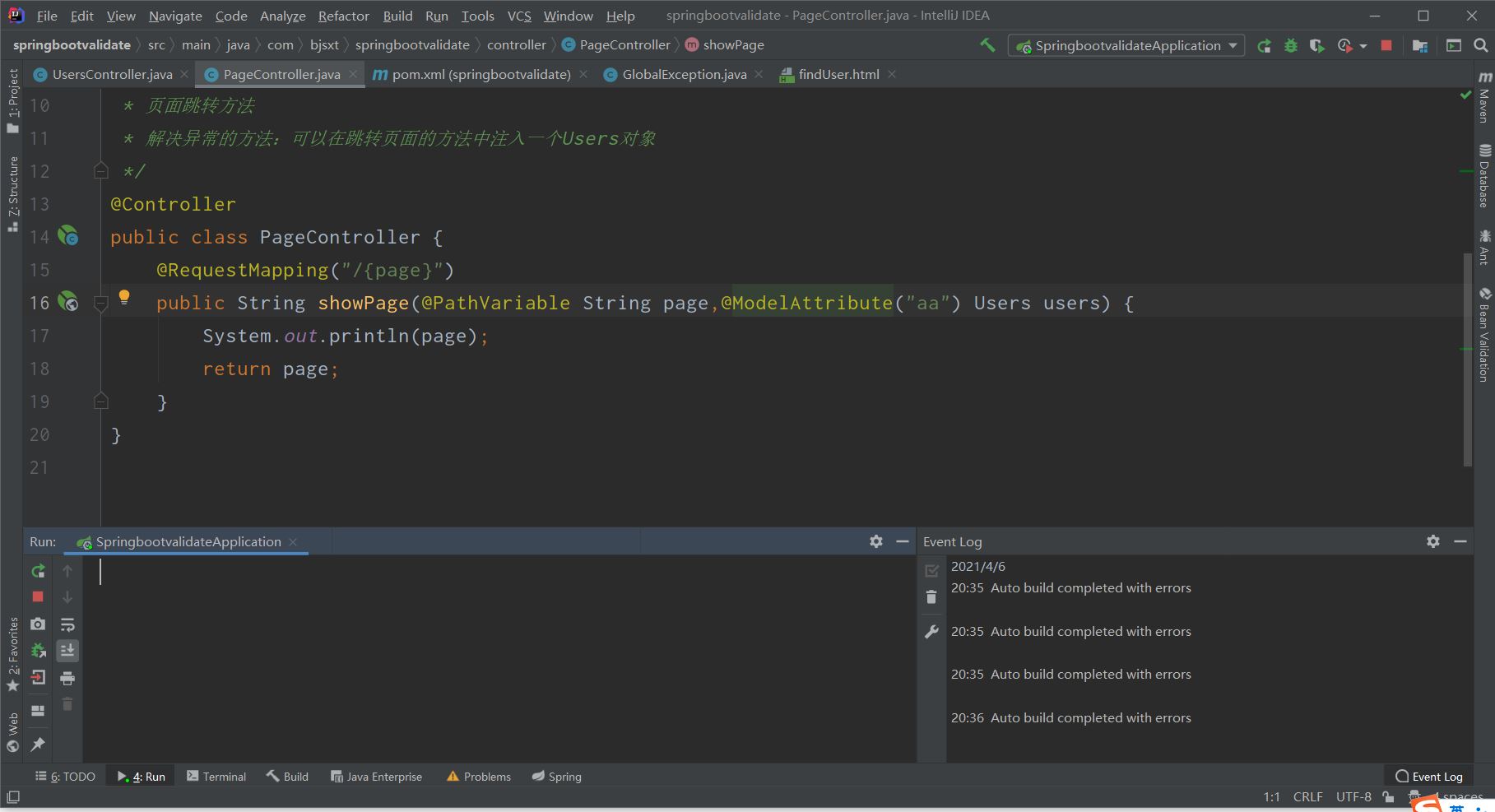Open the Bean Validation tool window on the right stripe

point(1484,335)
